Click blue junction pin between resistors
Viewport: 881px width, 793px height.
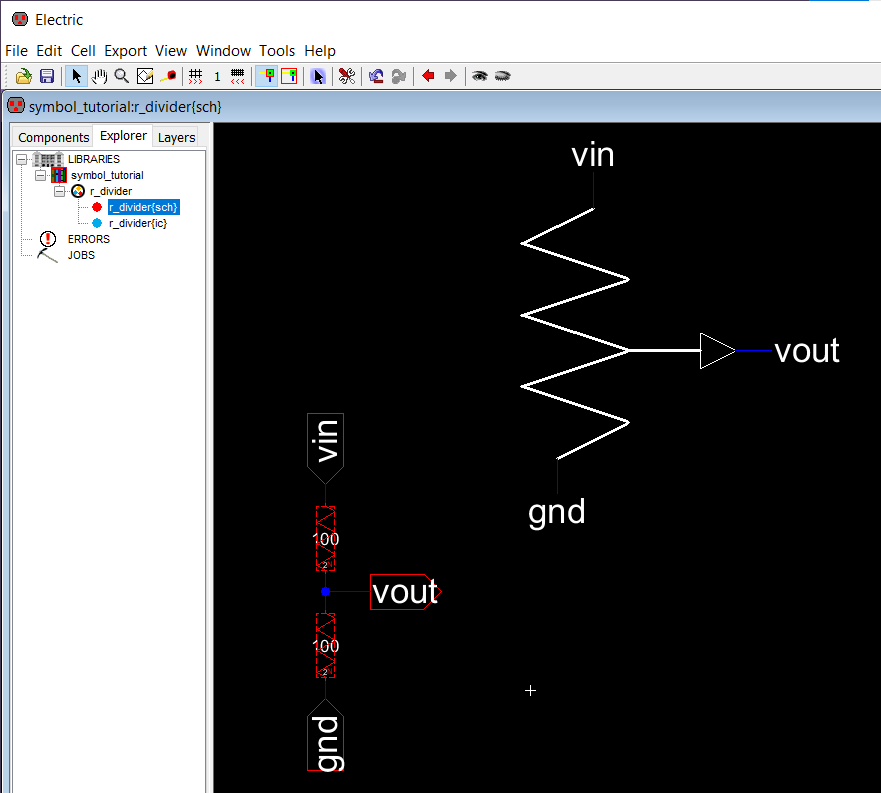coord(325,592)
